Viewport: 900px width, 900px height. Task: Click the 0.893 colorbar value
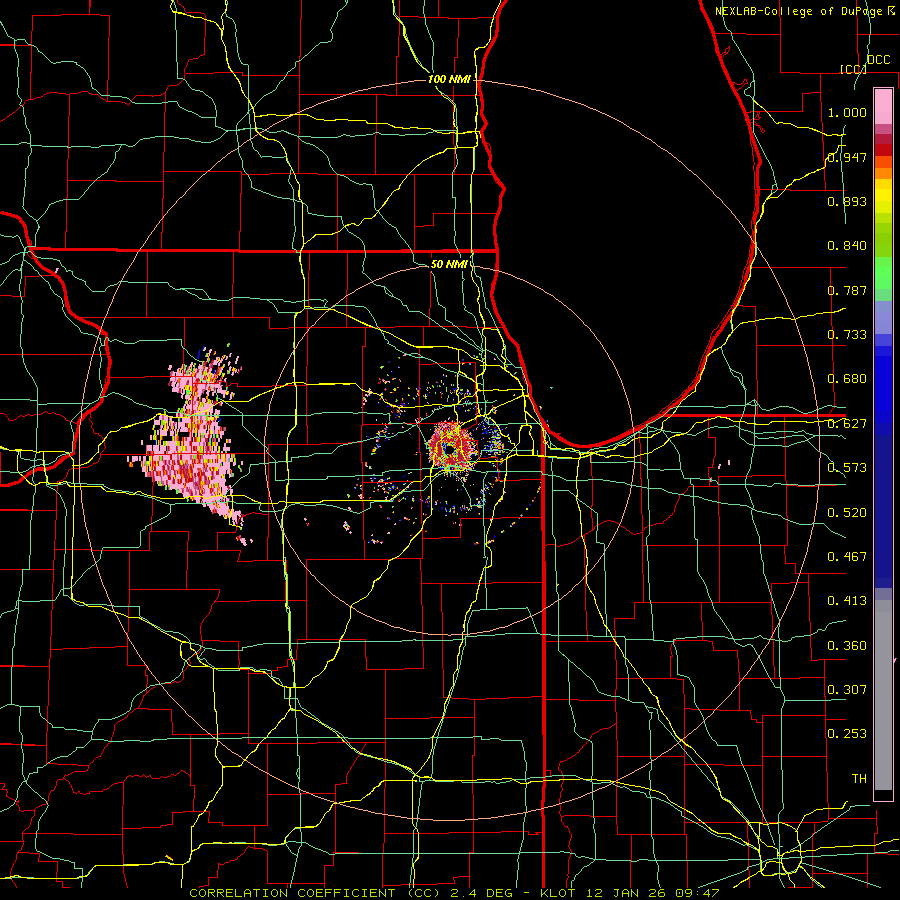(847, 201)
